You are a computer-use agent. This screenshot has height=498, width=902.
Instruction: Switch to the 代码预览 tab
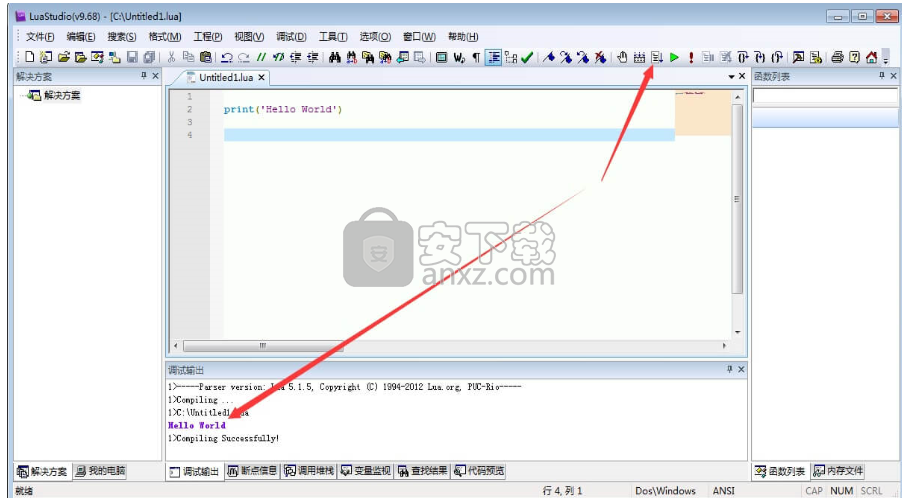pyautogui.click(x=479, y=472)
